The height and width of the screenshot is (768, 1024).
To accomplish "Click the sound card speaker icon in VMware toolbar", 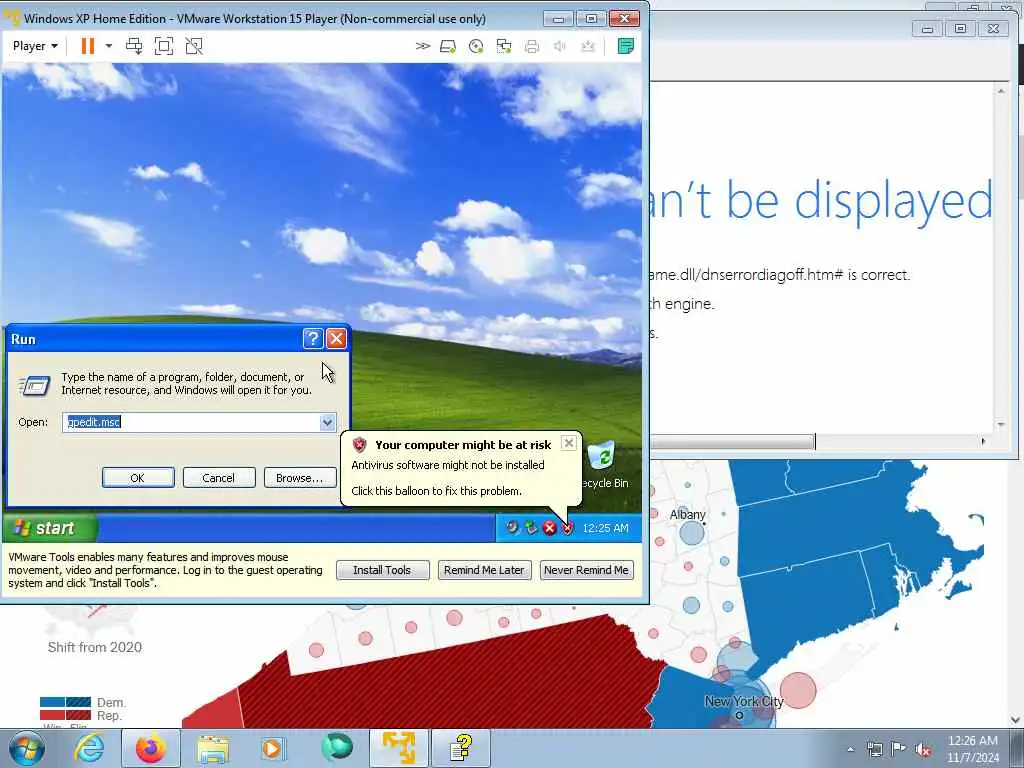I will coord(560,46).
